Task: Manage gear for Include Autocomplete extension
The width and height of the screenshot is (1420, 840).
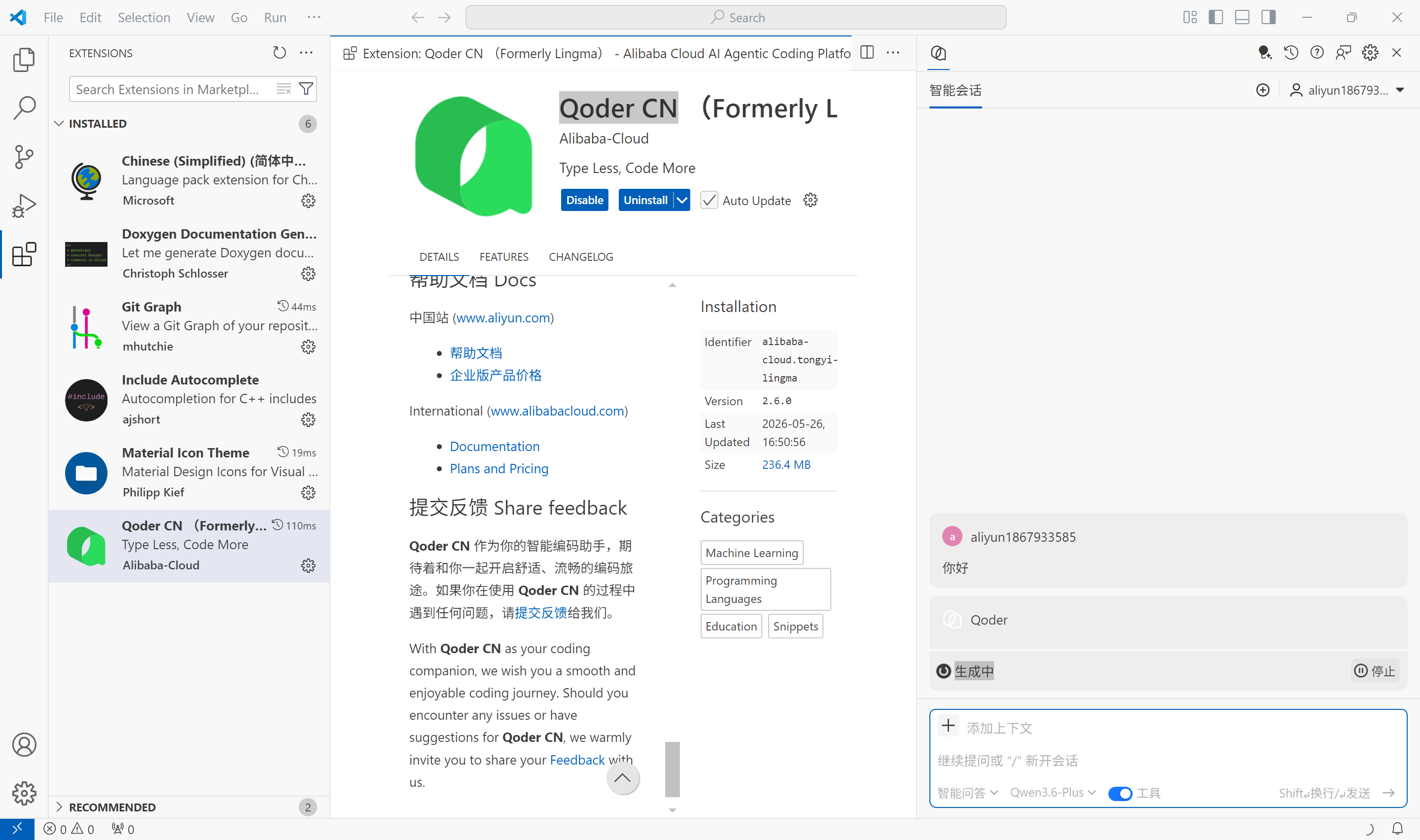Action: pyautogui.click(x=308, y=420)
